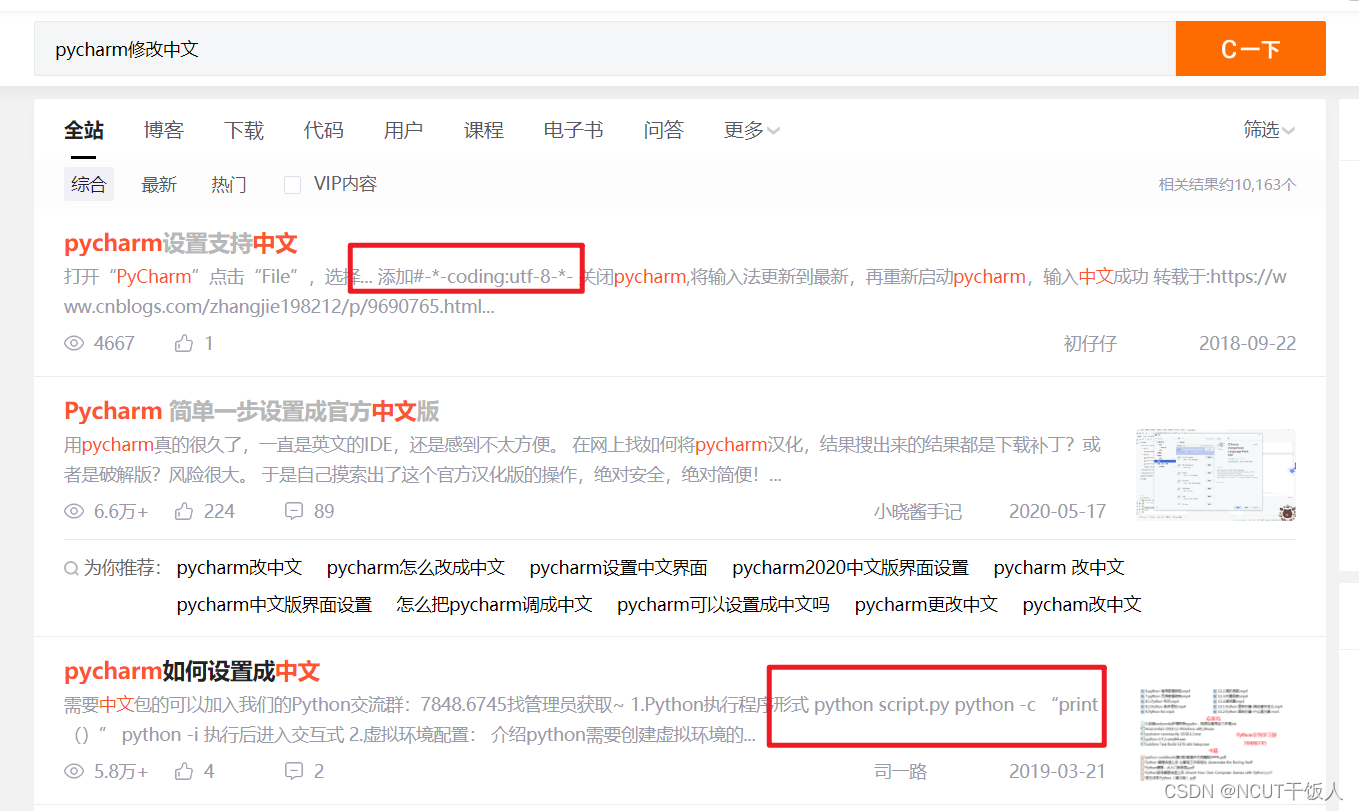Sort results by 综合
This screenshot has height=811, width=1359.
pyautogui.click(x=89, y=184)
